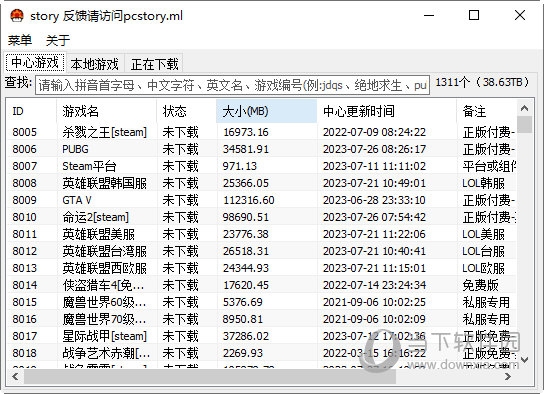The height and width of the screenshot is (394, 544).
Task: Click the horizontal scrollbar thumb
Action: pyautogui.click(x=210, y=376)
